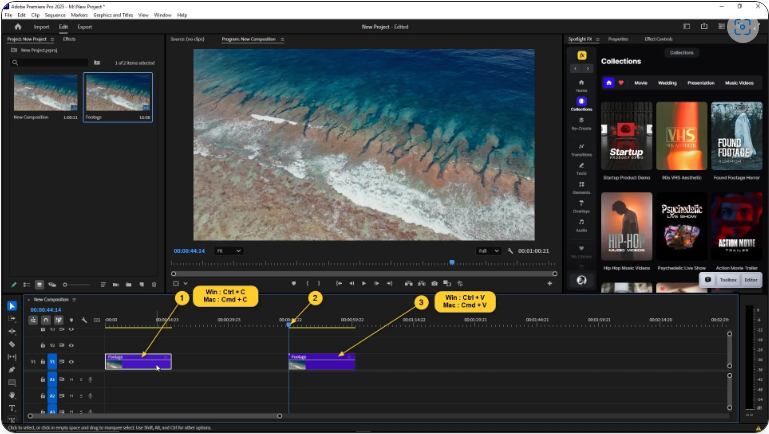Screen dimensions: 769x434
Task: Open the Spotlight FX panel menu
Action: tap(597, 39)
